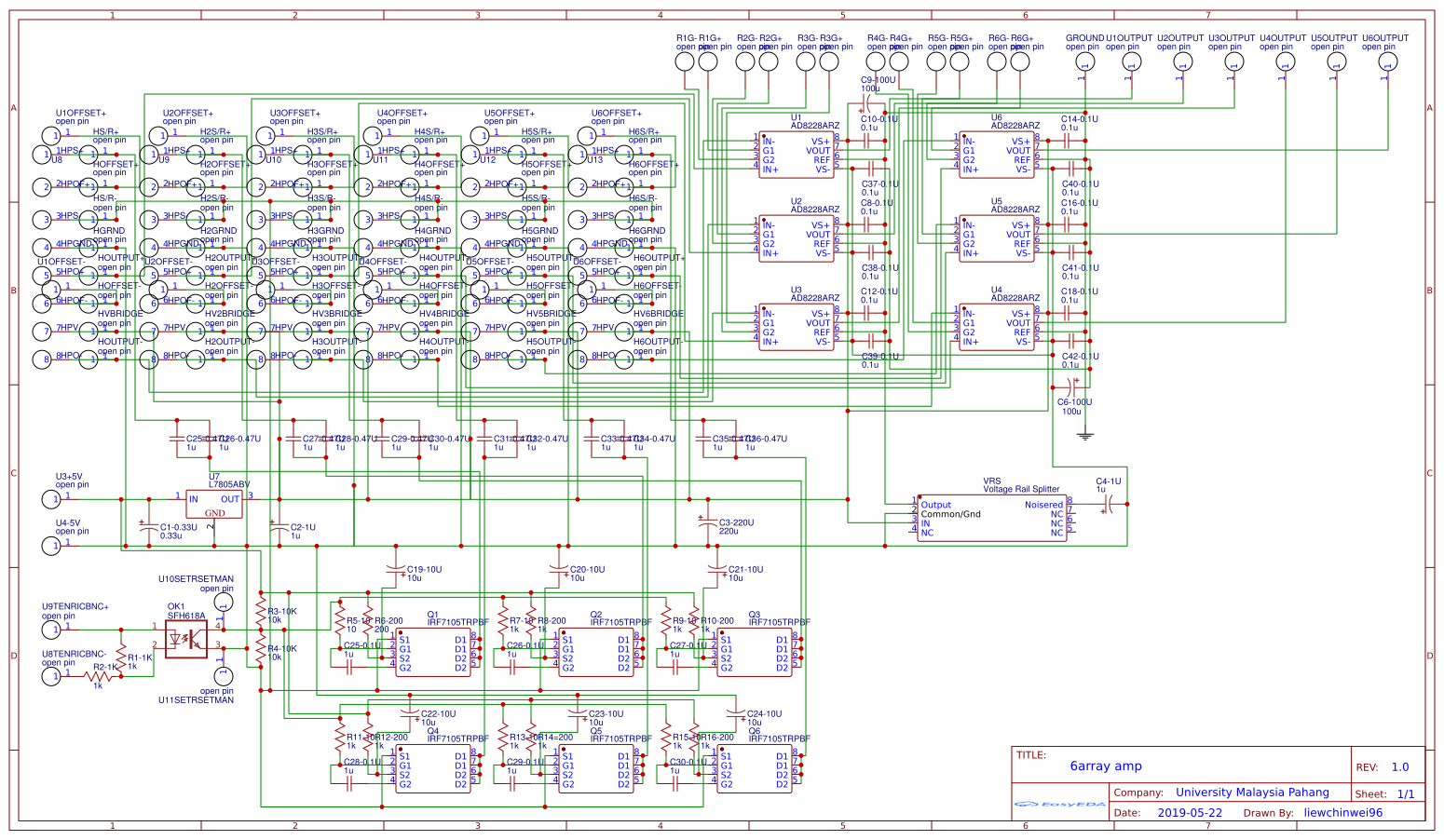Select the U9TENRICBNC+ open pin circle
Screen dimensions: 1444x840
[50, 630]
